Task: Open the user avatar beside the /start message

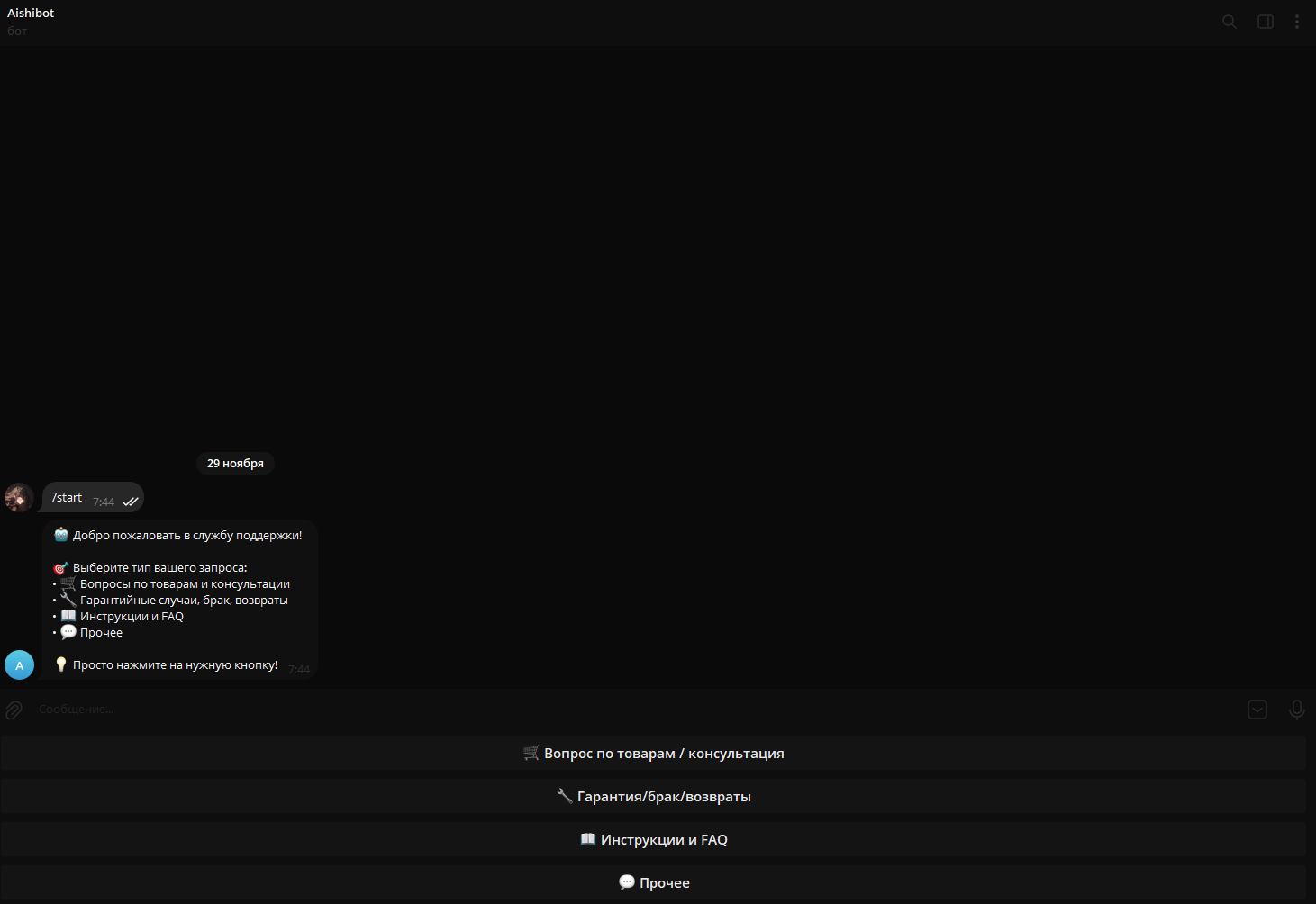Action: (19, 497)
